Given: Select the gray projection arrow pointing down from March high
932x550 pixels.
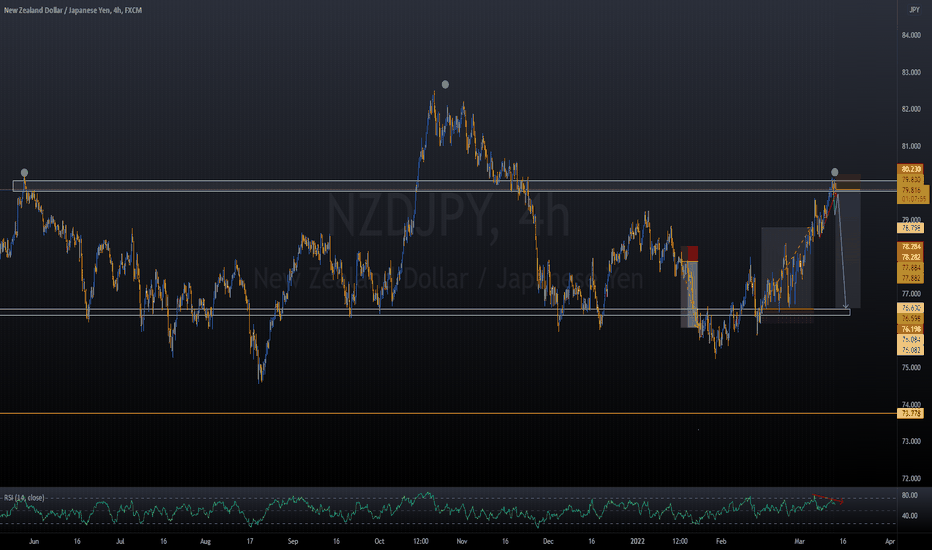Looking at the screenshot, I should [x=841, y=250].
